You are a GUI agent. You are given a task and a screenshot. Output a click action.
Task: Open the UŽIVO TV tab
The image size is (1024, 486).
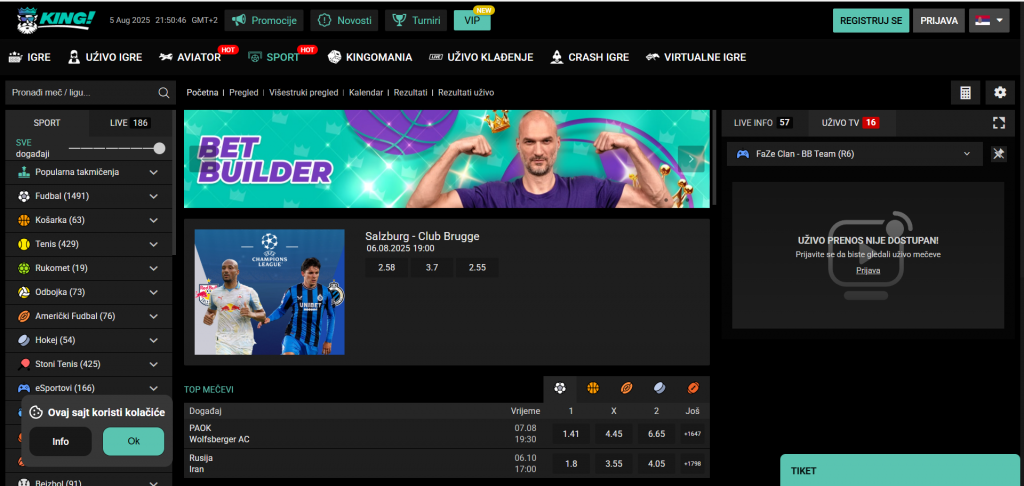(x=850, y=123)
